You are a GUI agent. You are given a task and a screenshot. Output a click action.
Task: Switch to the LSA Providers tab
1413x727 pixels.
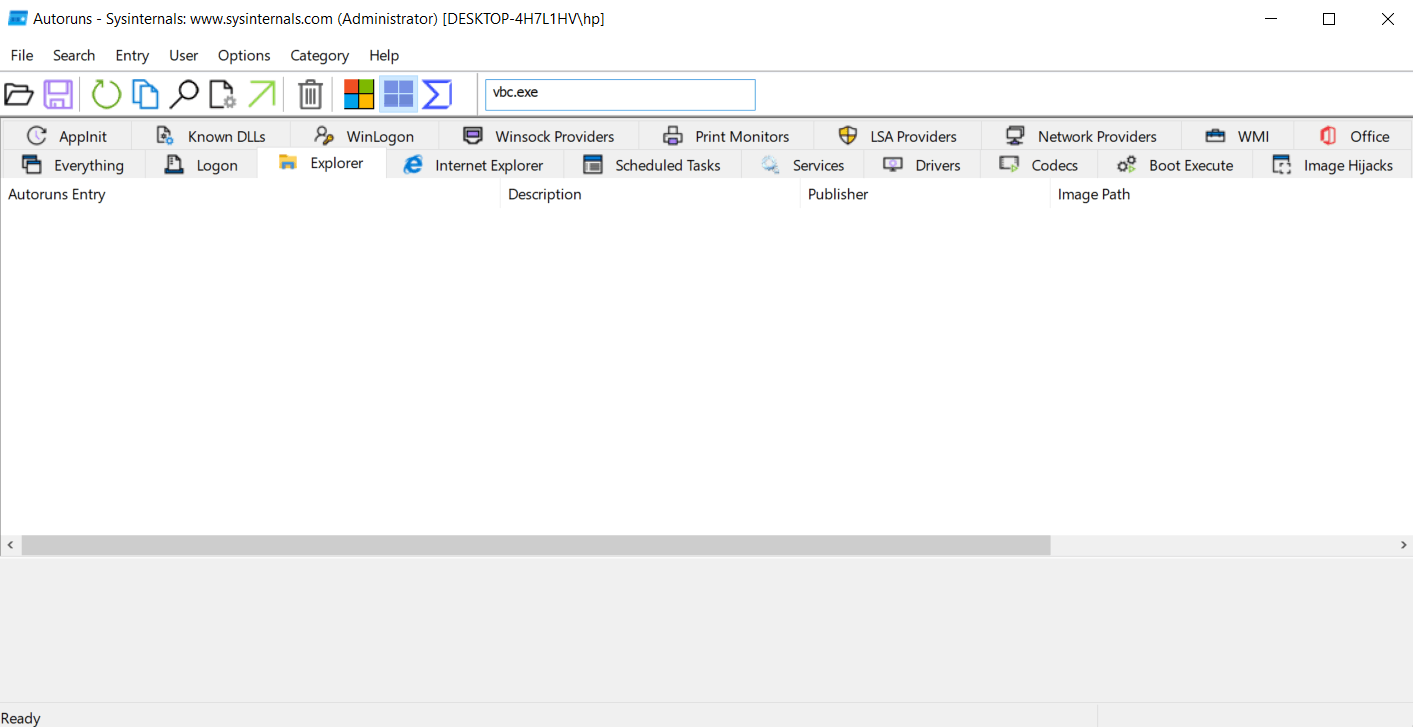point(898,136)
